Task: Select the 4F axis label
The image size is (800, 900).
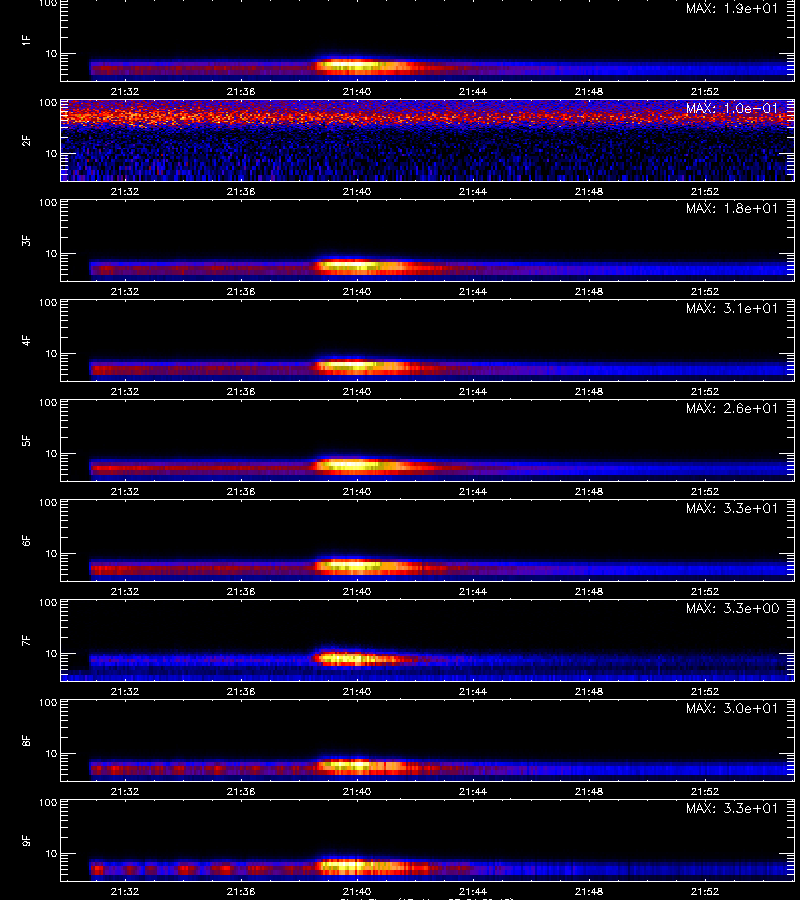Action: point(26,340)
